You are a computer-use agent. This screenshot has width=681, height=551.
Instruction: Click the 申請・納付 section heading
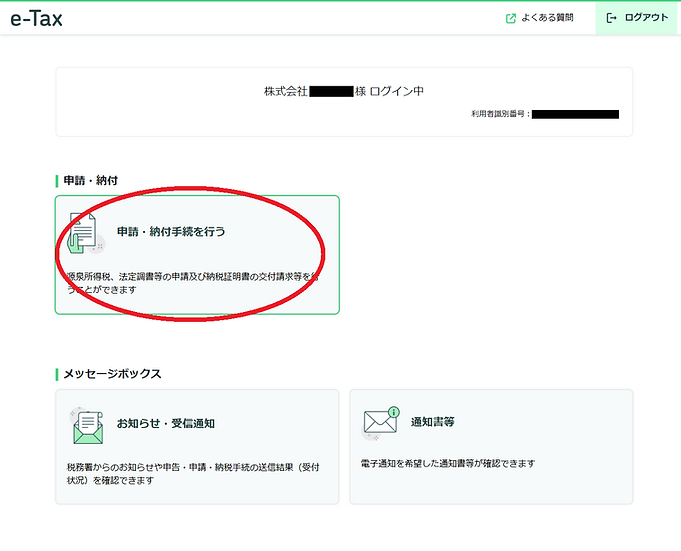tap(90, 180)
